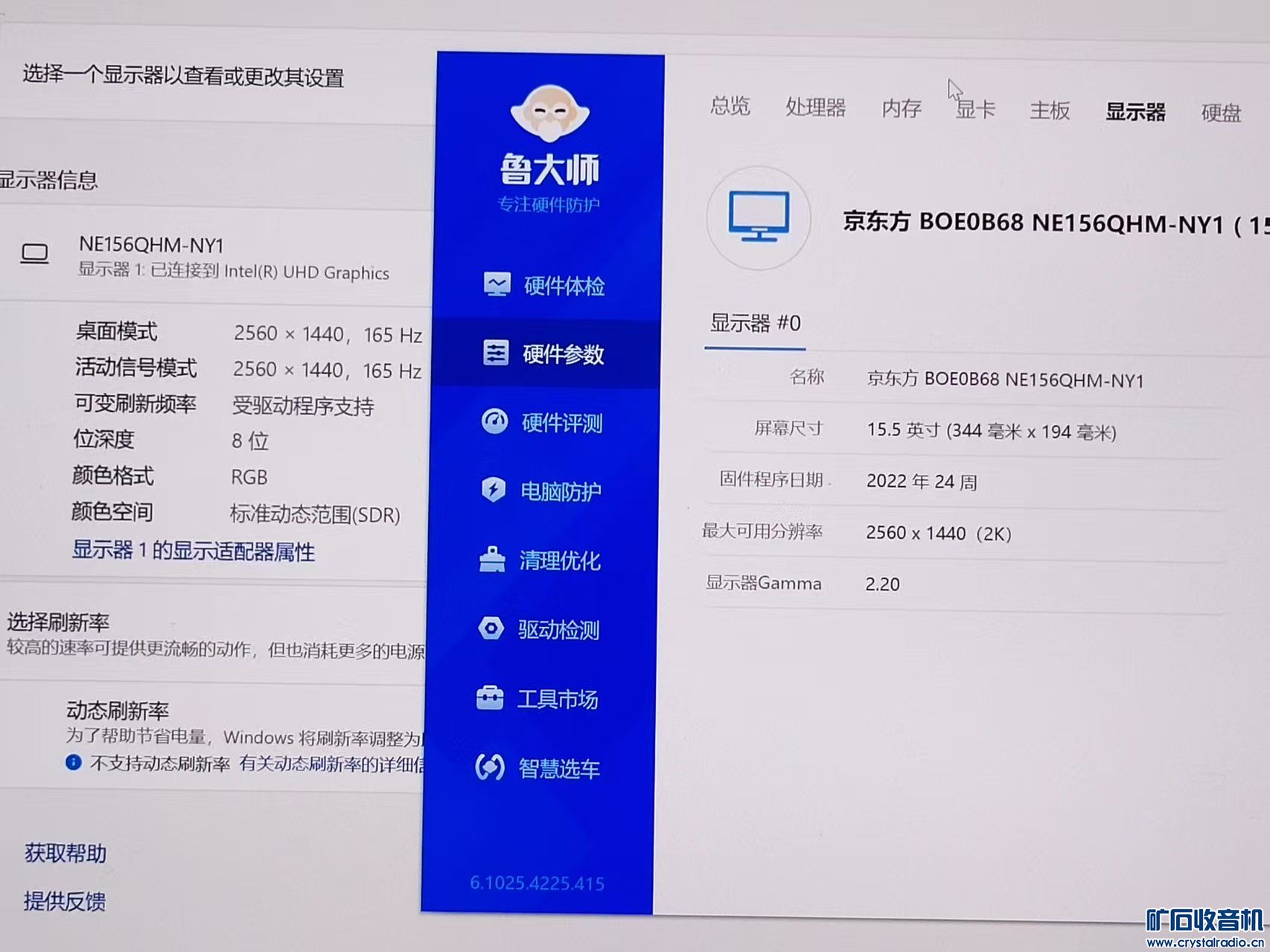
Task: Click the 电脑防护 shield icon in sidebar
Action: (494, 490)
